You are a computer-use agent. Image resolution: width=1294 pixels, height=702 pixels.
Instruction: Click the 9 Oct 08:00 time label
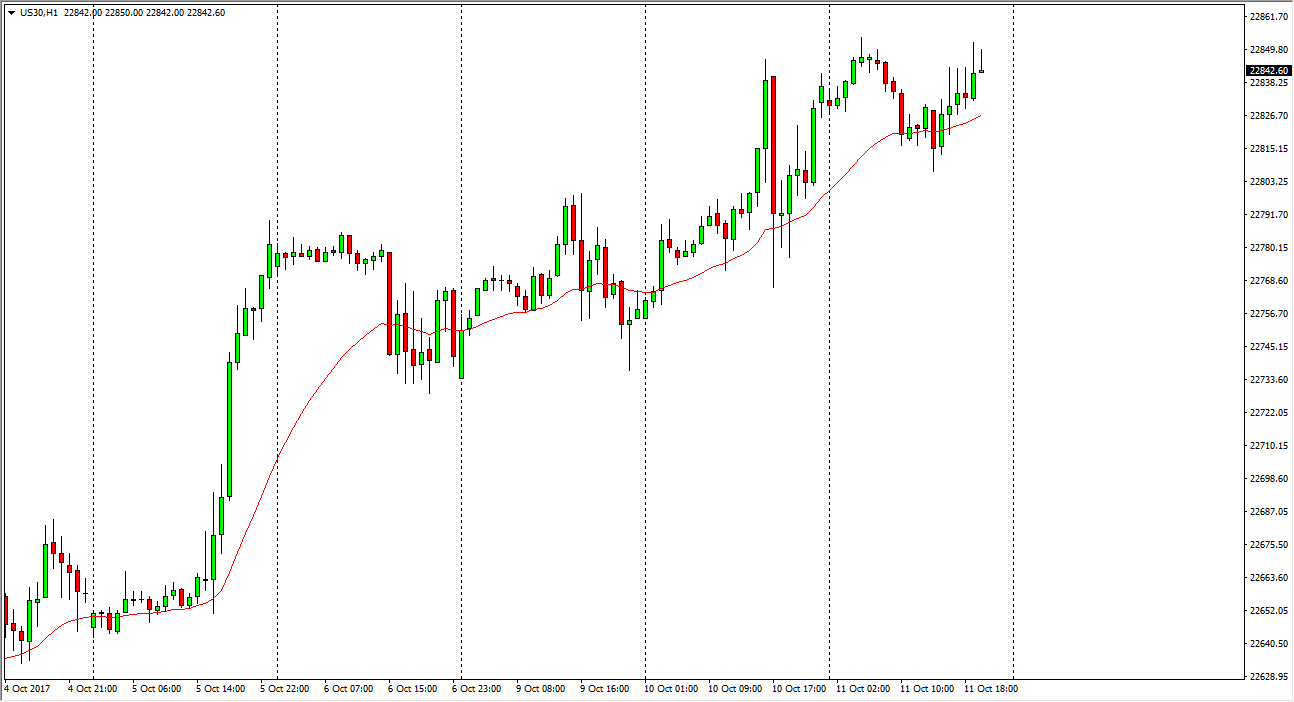pyautogui.click(x=540, y=689)
